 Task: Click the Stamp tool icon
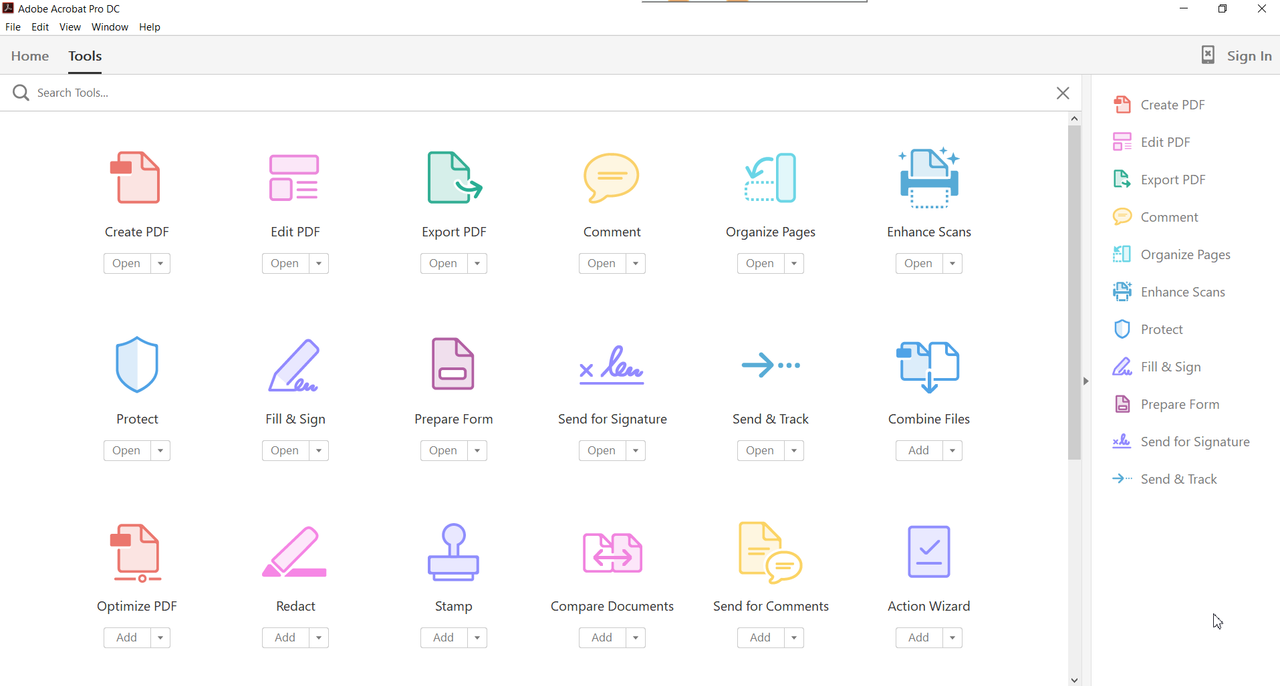click(453, 552)
